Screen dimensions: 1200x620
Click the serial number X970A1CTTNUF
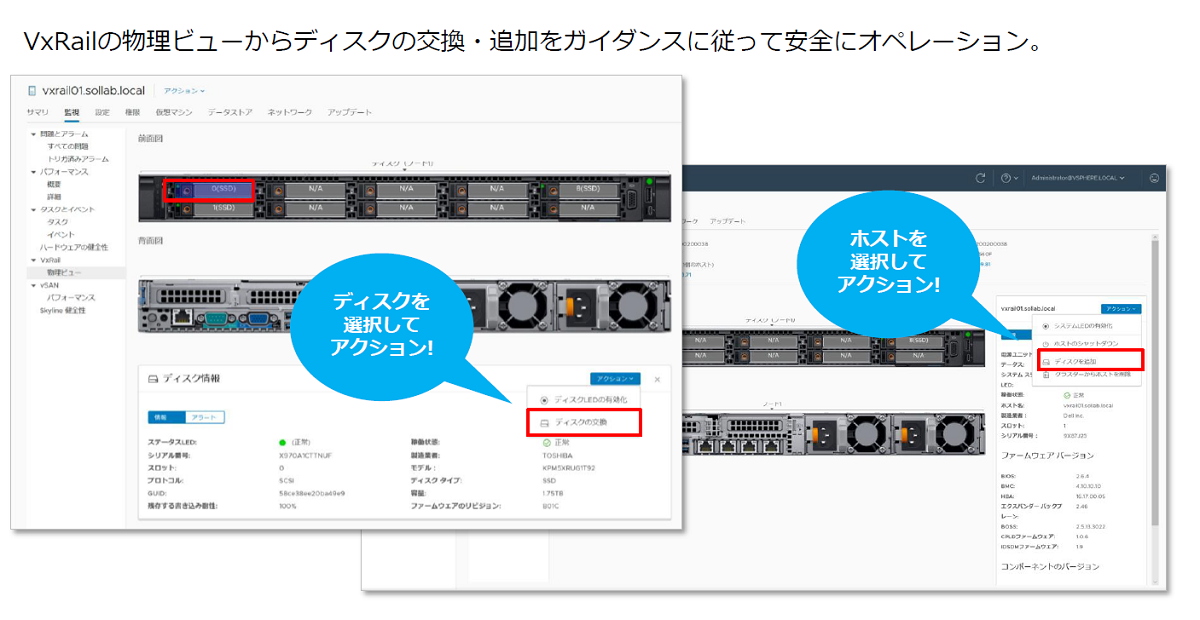tap(305, 454)
